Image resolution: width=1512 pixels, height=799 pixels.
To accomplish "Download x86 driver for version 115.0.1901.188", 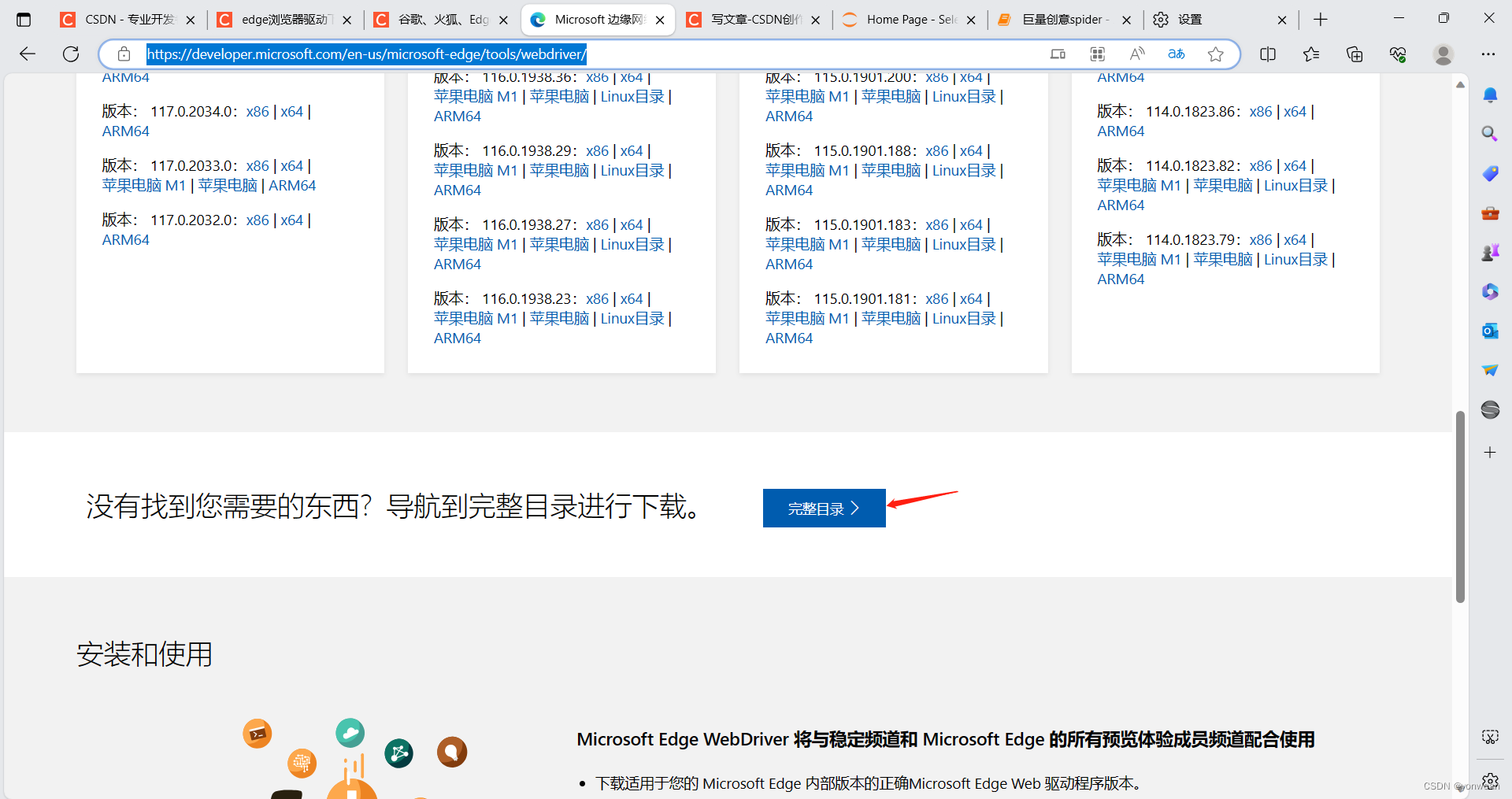I will (x=937, y=151).
